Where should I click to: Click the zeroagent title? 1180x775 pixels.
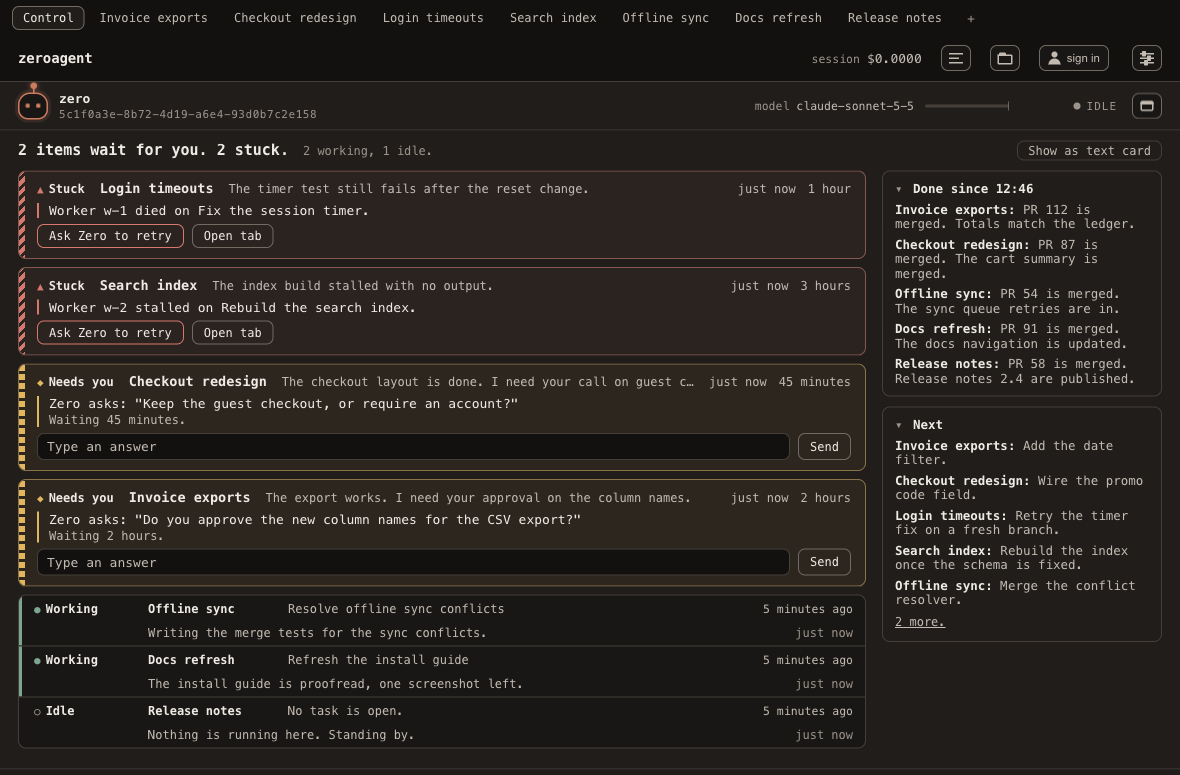point(55,58)
